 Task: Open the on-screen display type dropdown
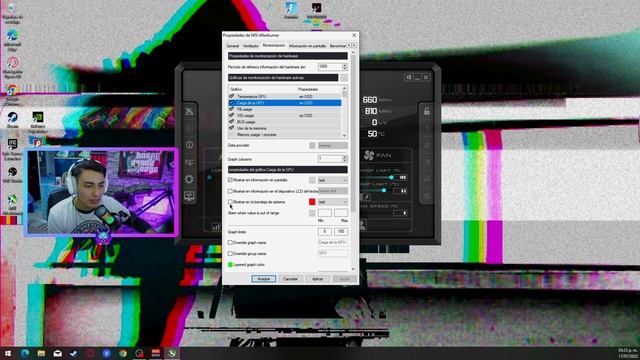tap(333, 180)
